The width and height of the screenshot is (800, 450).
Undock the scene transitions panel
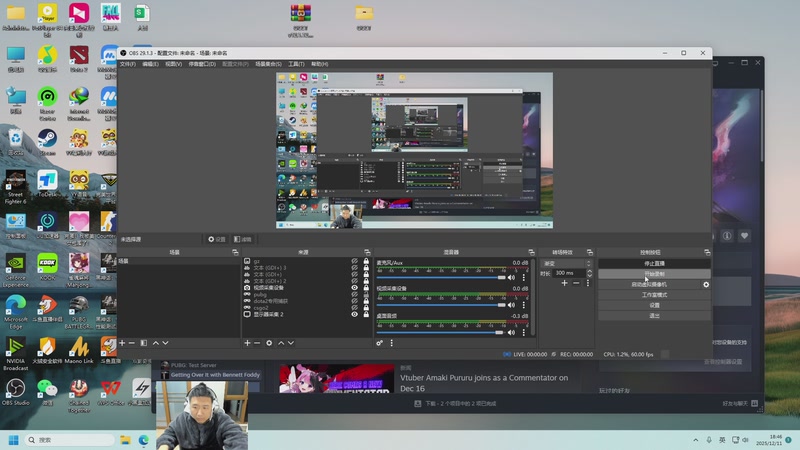pyautogui.click(x=590, y=252)
